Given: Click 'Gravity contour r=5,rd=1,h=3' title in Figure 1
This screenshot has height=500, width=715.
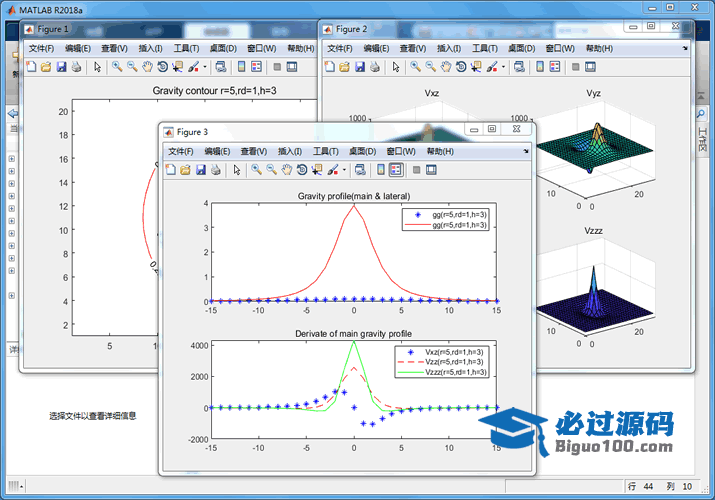Looking at the screenshot, I should pyautogui.click(x=214, y=91).
